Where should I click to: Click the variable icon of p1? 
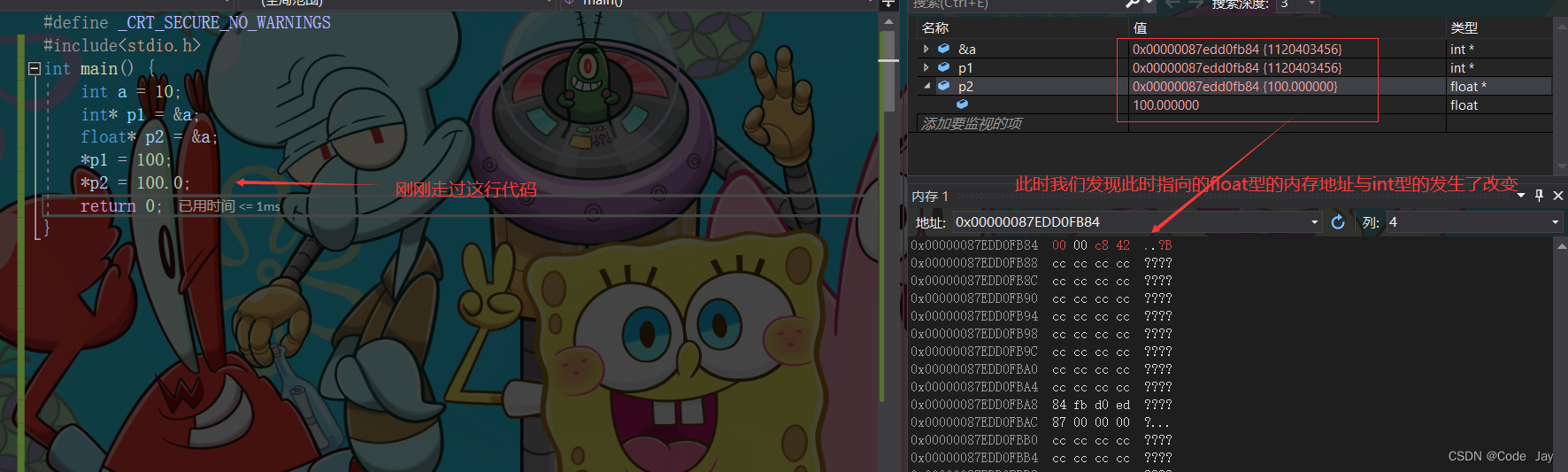(944, 67)
